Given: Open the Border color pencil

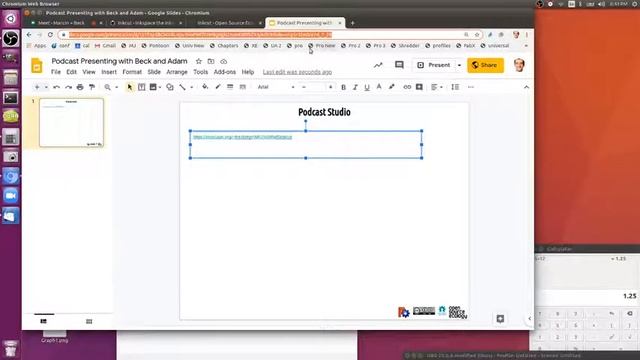Looking at the screenshot, I should [218, 87].
